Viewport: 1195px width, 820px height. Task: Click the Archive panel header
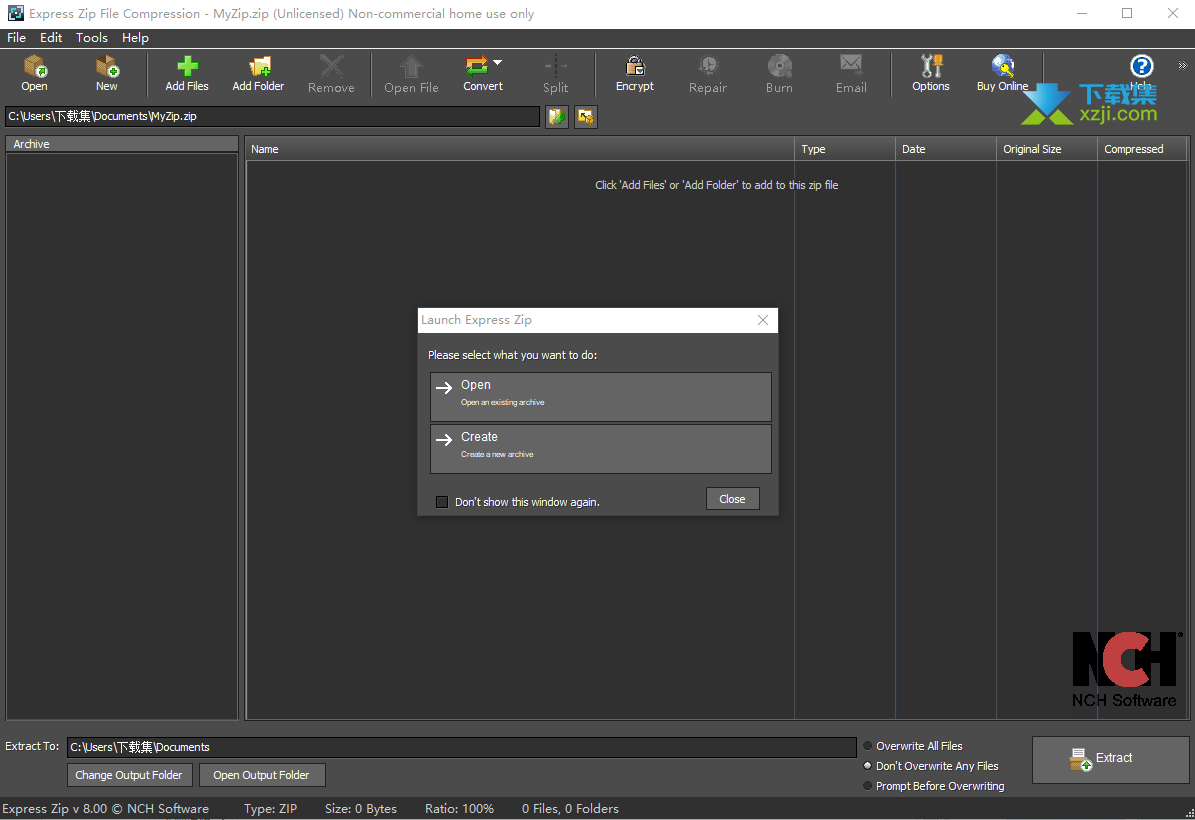click(122, 144)
